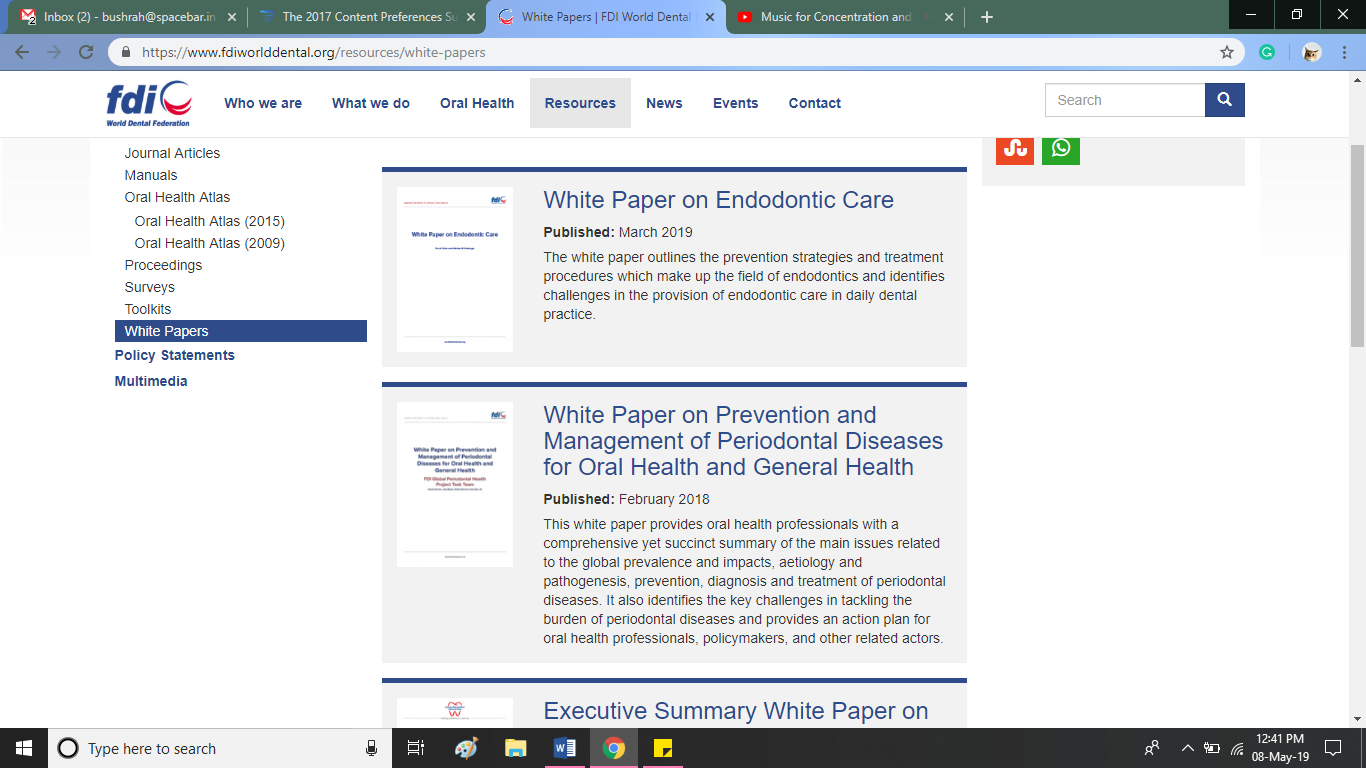Click the Windows Start button

[24, 748]
